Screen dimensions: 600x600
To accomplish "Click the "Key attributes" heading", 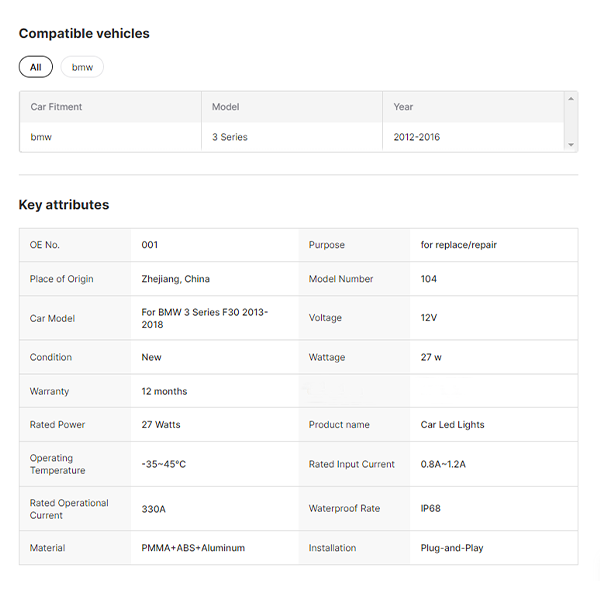I will [x=64, y=205].
